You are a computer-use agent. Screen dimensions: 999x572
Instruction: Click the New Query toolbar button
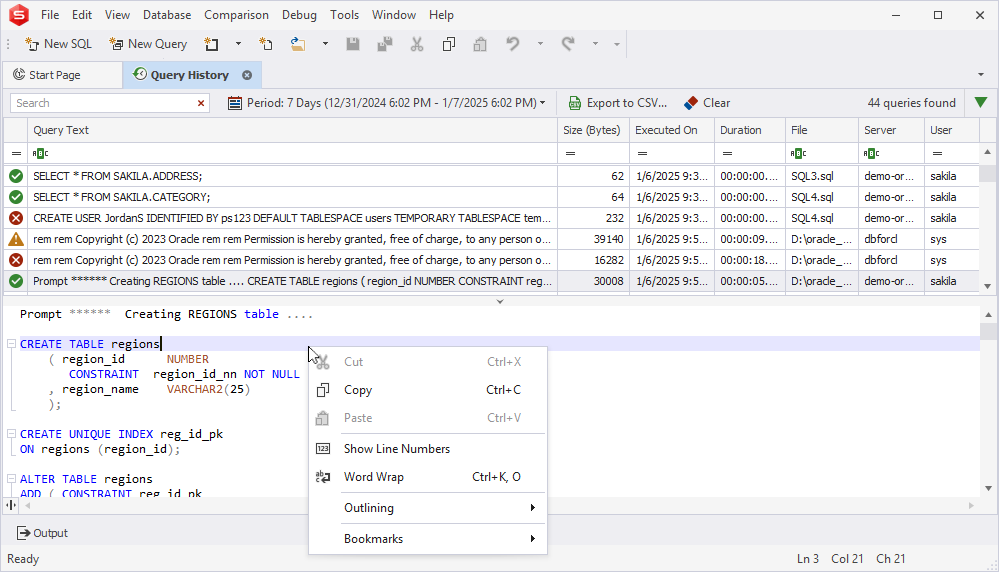click(x=148, y=44)
